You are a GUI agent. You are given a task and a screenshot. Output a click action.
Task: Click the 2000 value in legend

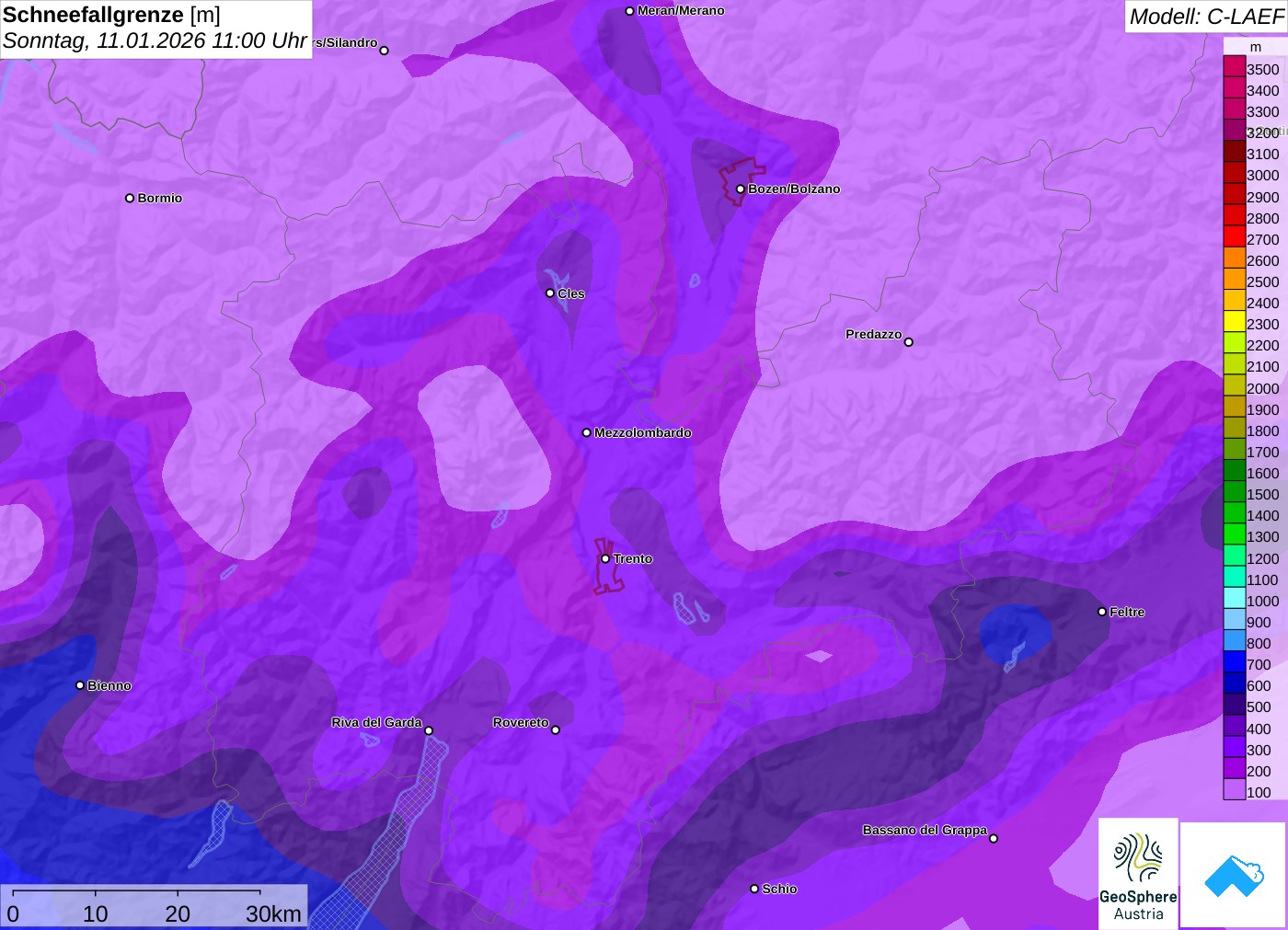point(1262,388)
